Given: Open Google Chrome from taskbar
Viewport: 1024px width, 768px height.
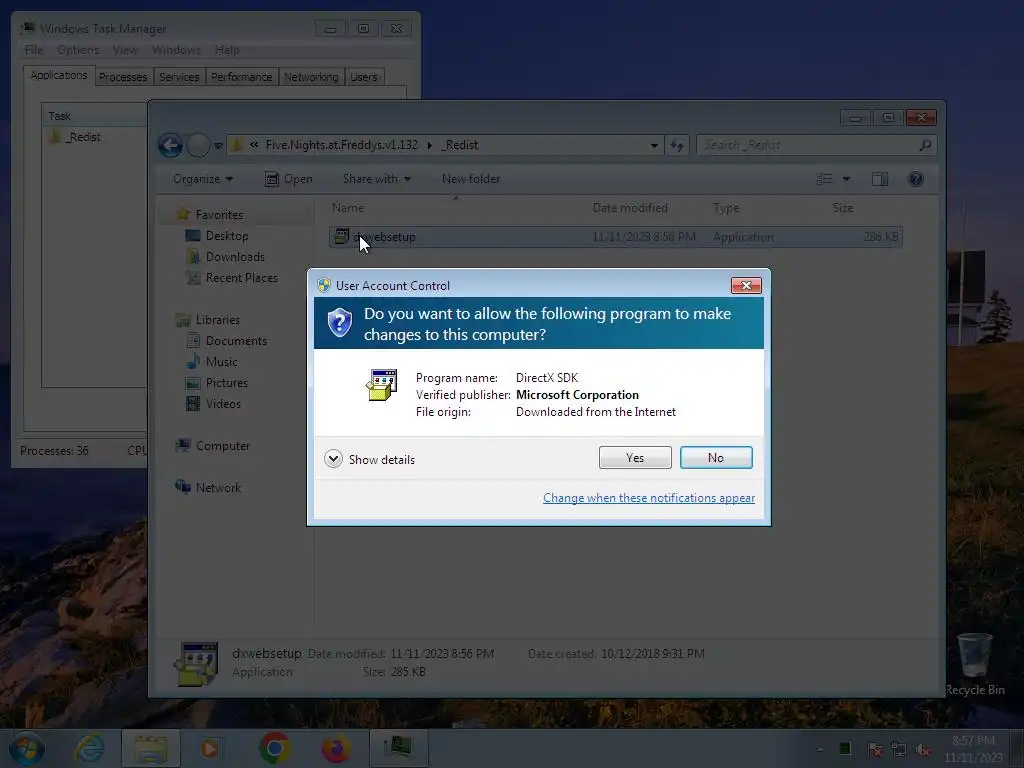Looking at the screenshot, I should [274, 748].
